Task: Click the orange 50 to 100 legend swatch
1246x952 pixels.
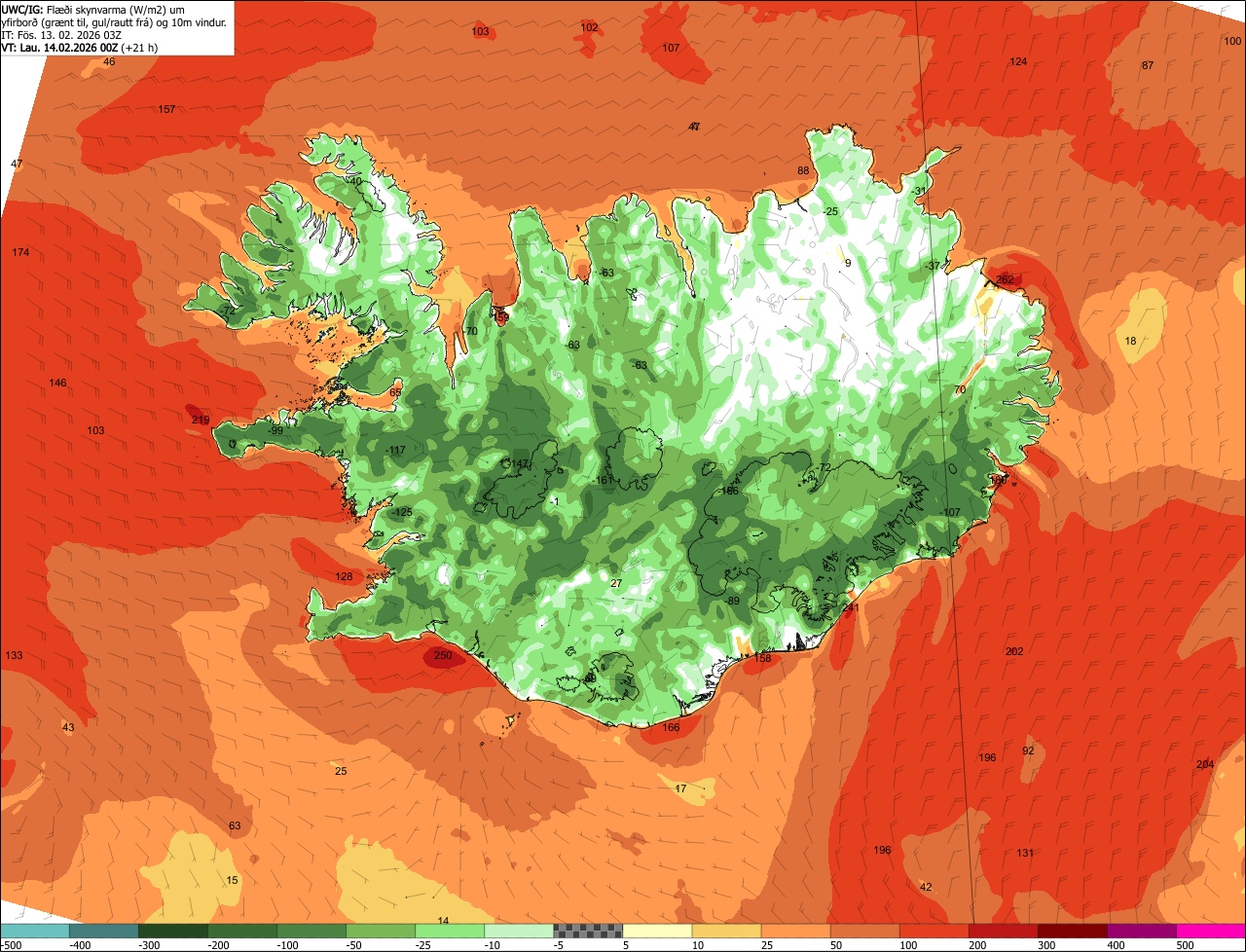Action: point(863,931)
